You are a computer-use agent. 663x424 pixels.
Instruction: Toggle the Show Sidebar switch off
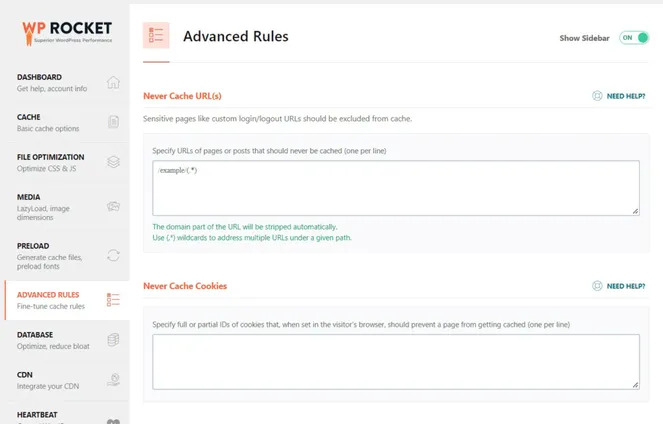[x=633, y=38]
